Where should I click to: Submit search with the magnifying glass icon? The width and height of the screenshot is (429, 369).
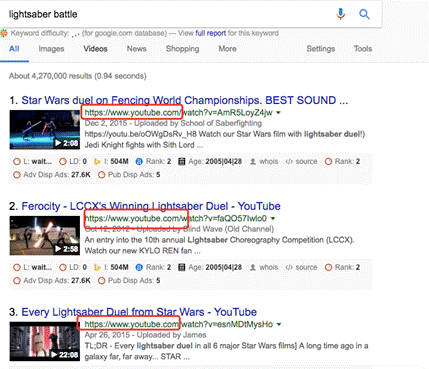364,14
